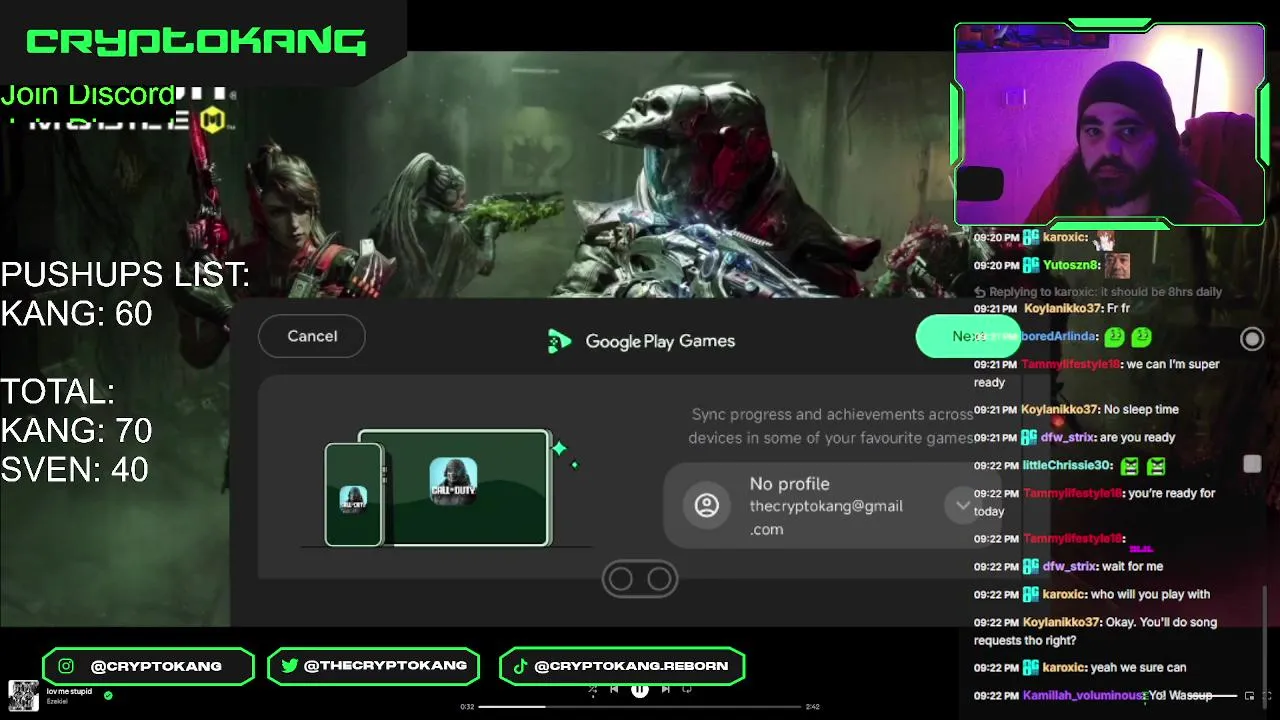Viewport: 1280px width, 720px height.
Task: Select the thecryptokang@gmail.com account text
Action: 826,517
